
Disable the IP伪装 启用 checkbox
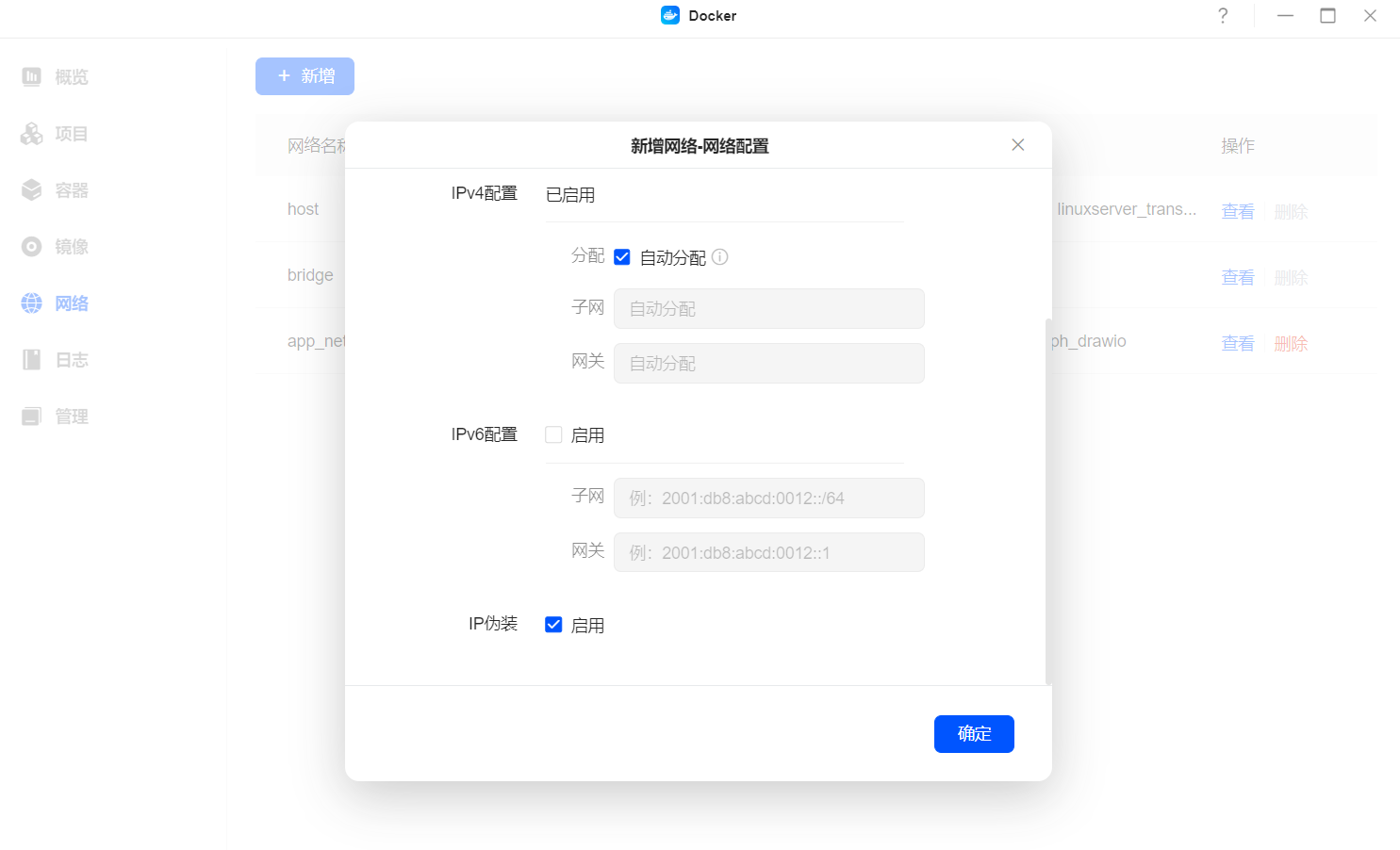click(553, 625)
